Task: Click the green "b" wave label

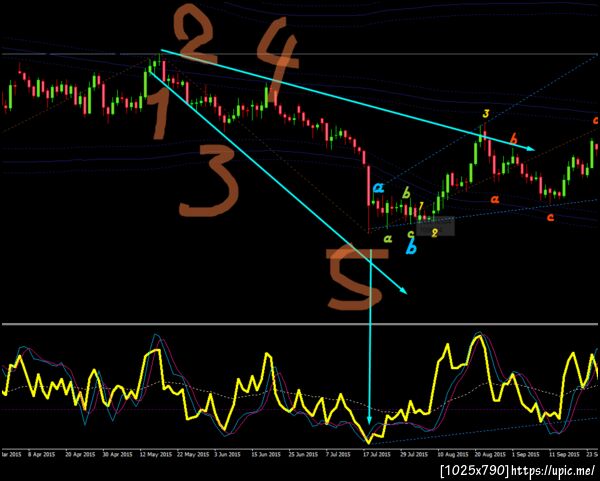Action: (x=406, y=192)
